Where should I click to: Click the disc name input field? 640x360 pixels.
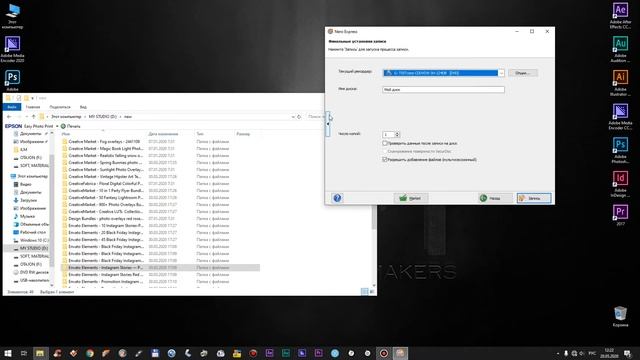point(443,89)
